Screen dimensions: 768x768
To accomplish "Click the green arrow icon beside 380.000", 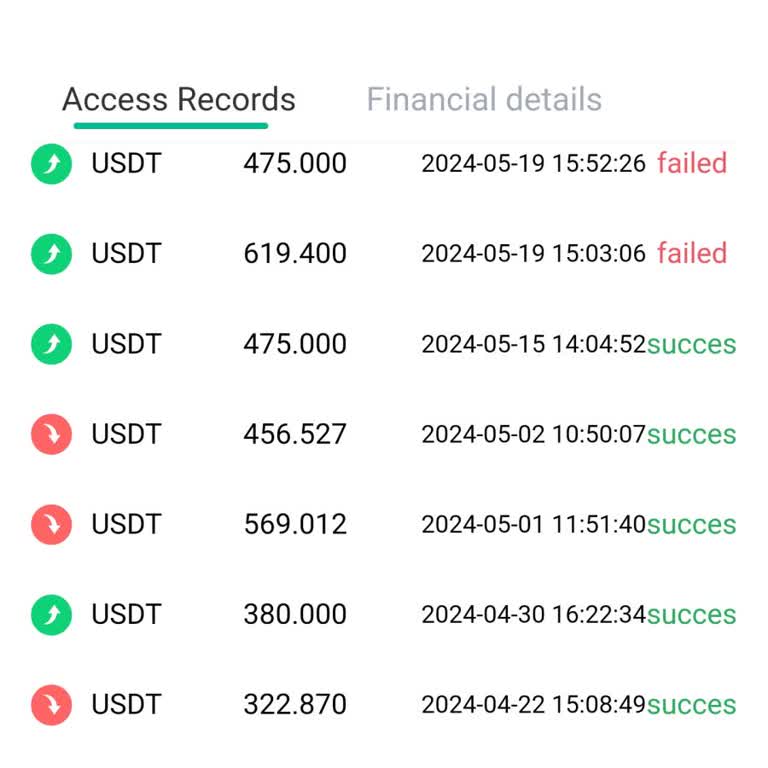I will (51, 615).
